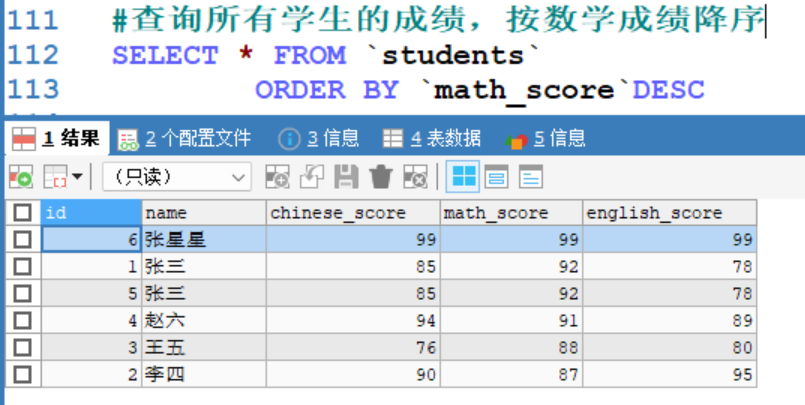Click the chinese_score cell with value 76
This screenshot has height=405, width=805.
coord(353,348)
